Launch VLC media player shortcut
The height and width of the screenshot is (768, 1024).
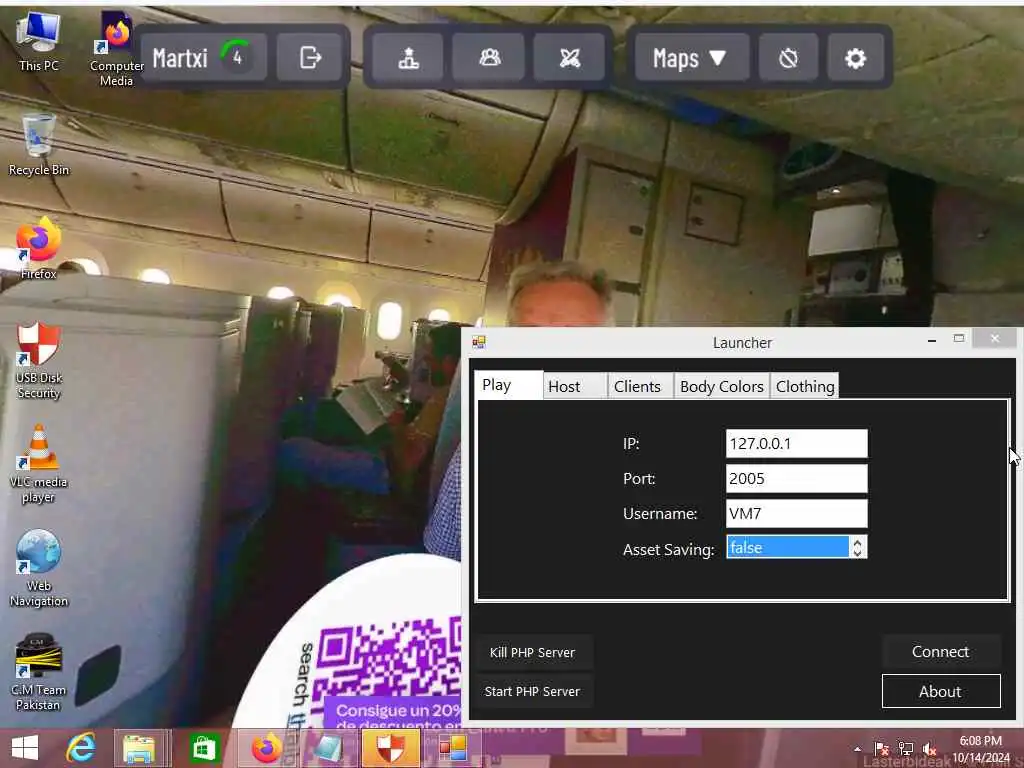pos(39,464)
